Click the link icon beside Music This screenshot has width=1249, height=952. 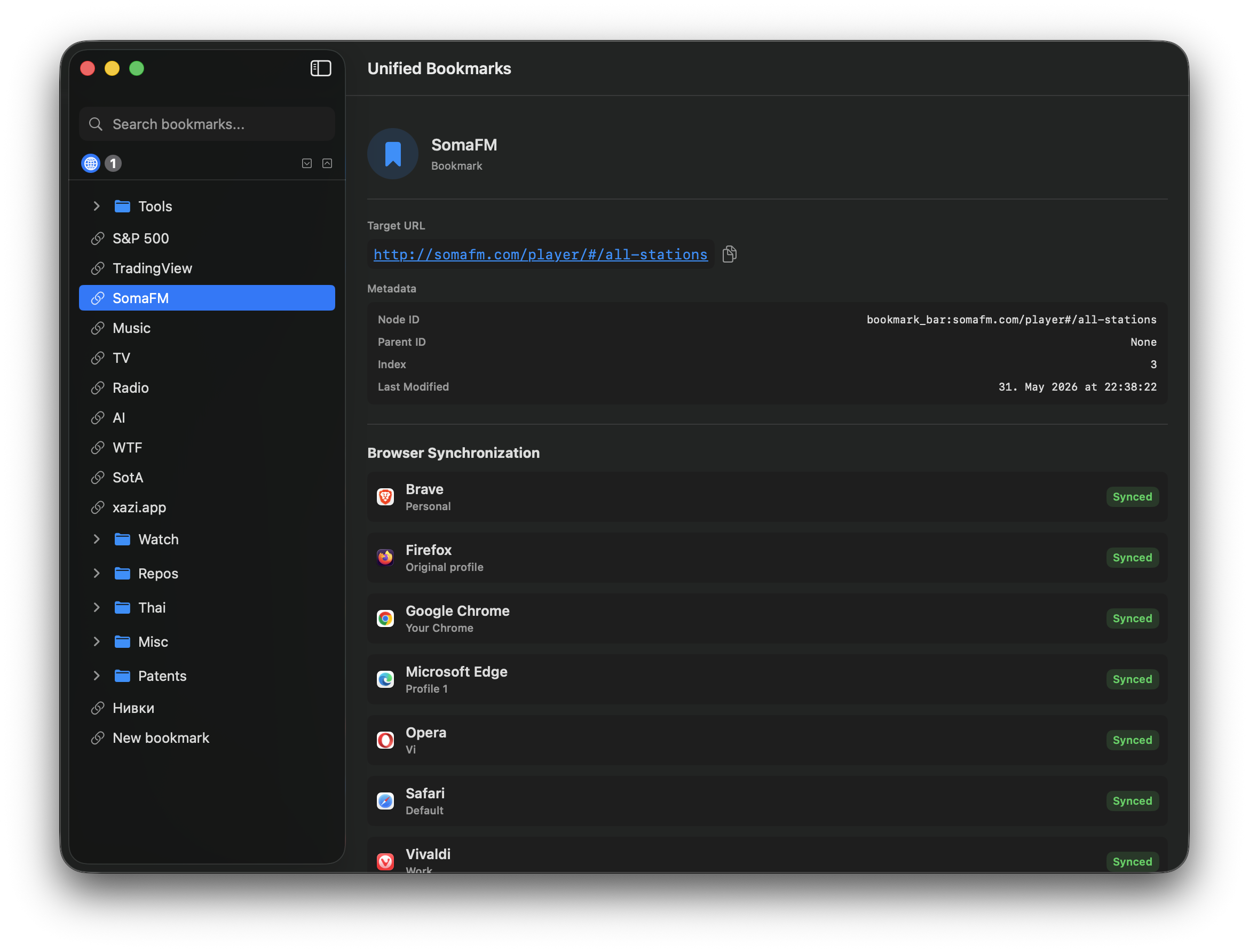coord(98,328)
